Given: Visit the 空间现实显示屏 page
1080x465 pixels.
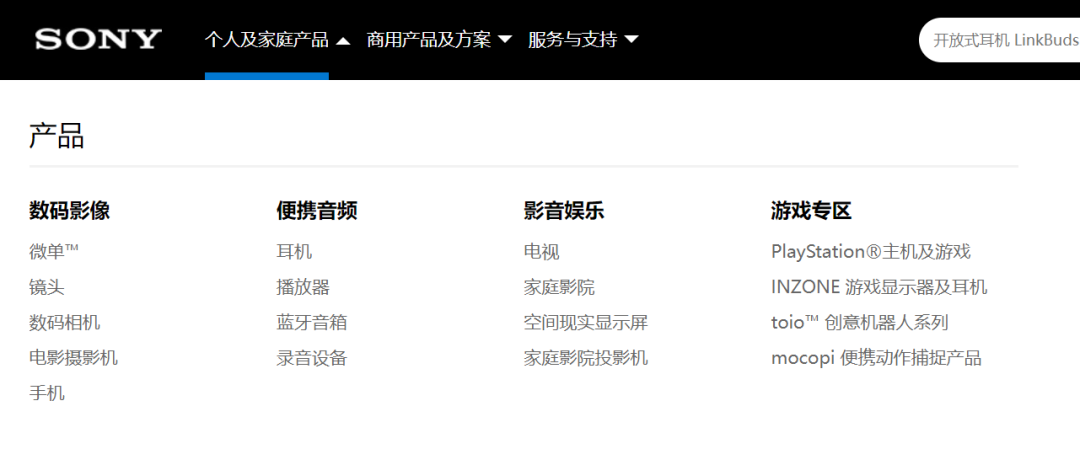Looking at the screenshot, I should pos(586,322).
